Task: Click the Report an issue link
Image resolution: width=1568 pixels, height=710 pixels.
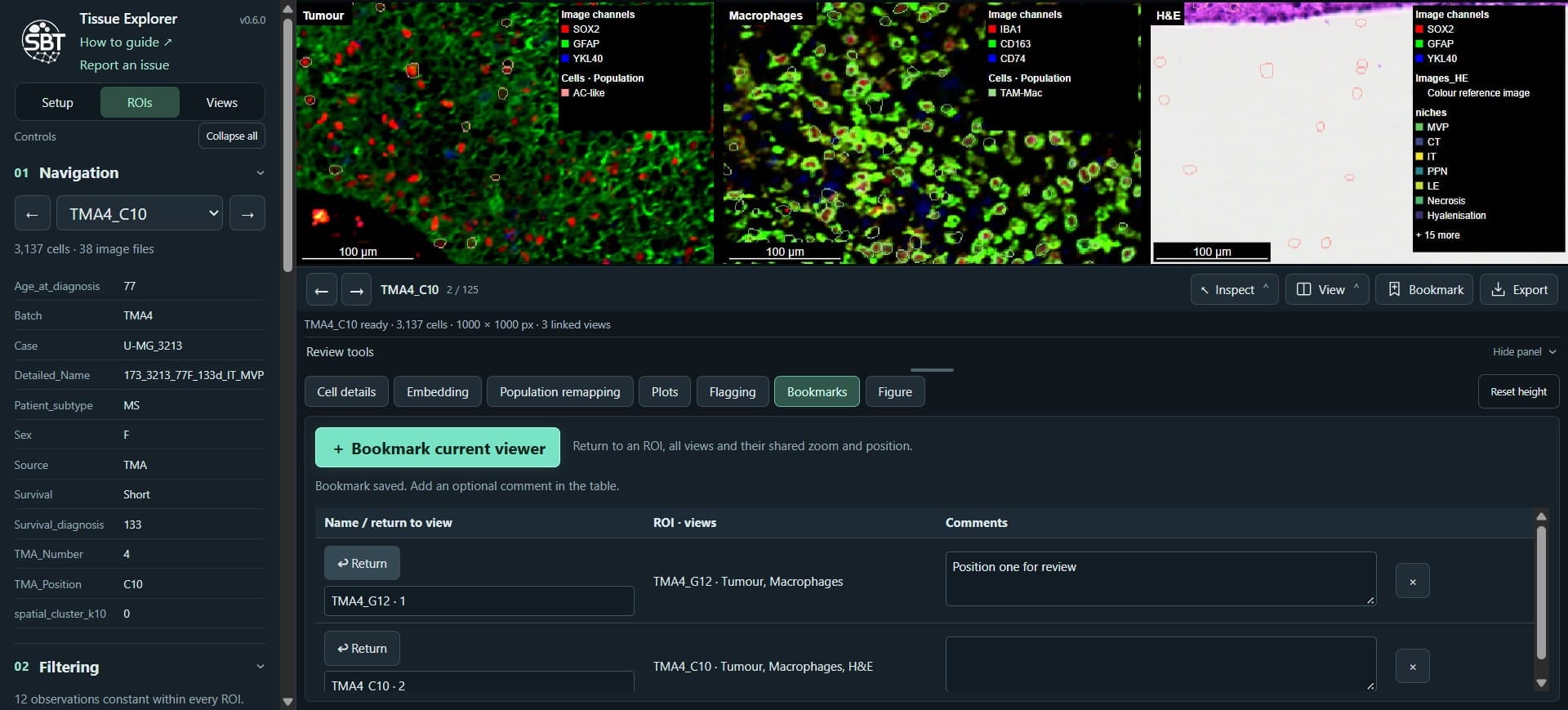Action: (x=124, y=65)
